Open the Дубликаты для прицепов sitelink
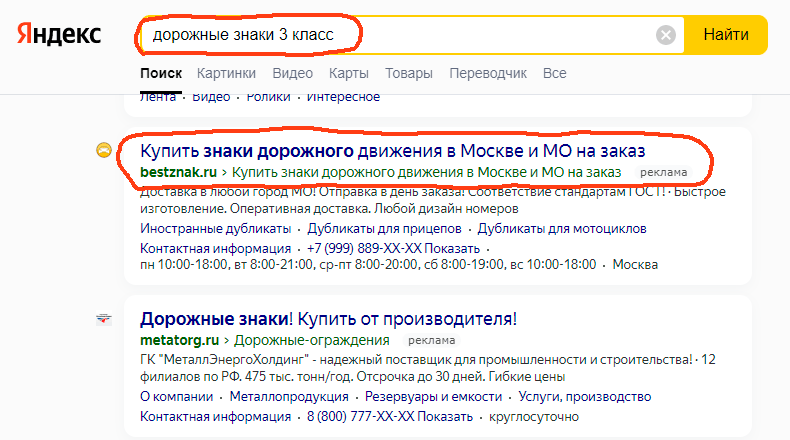790x440 pixels. click(384, 228)
